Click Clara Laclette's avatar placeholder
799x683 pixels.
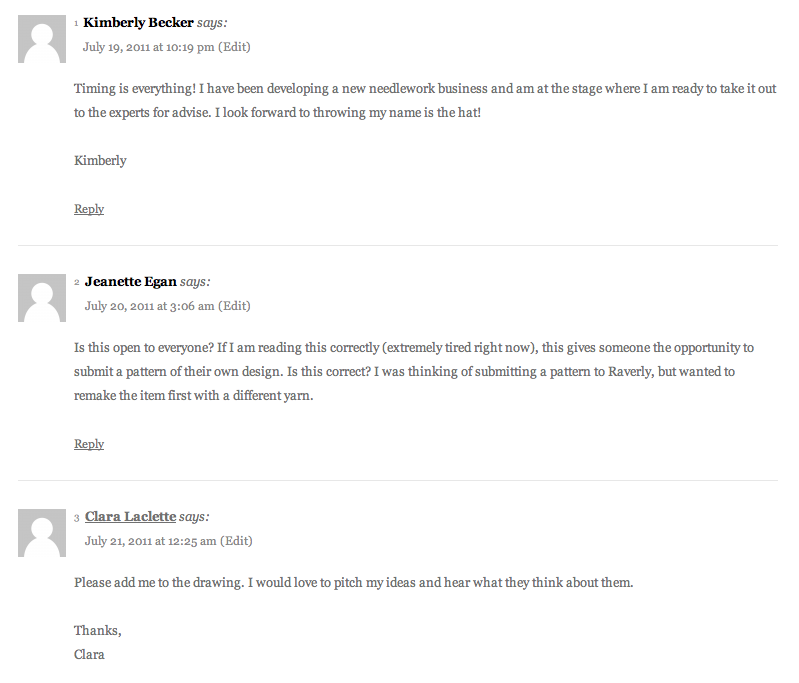pos(42,533)
